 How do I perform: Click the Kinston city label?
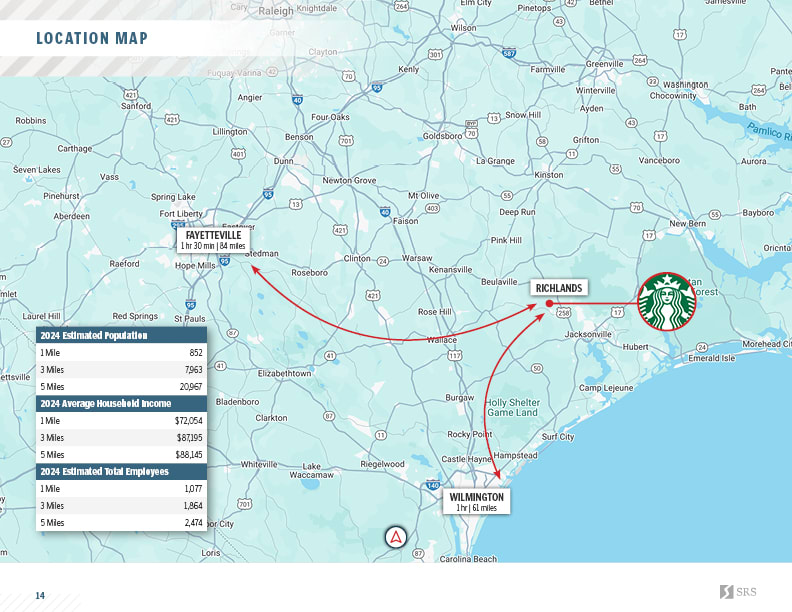click(x=549, y=175)
